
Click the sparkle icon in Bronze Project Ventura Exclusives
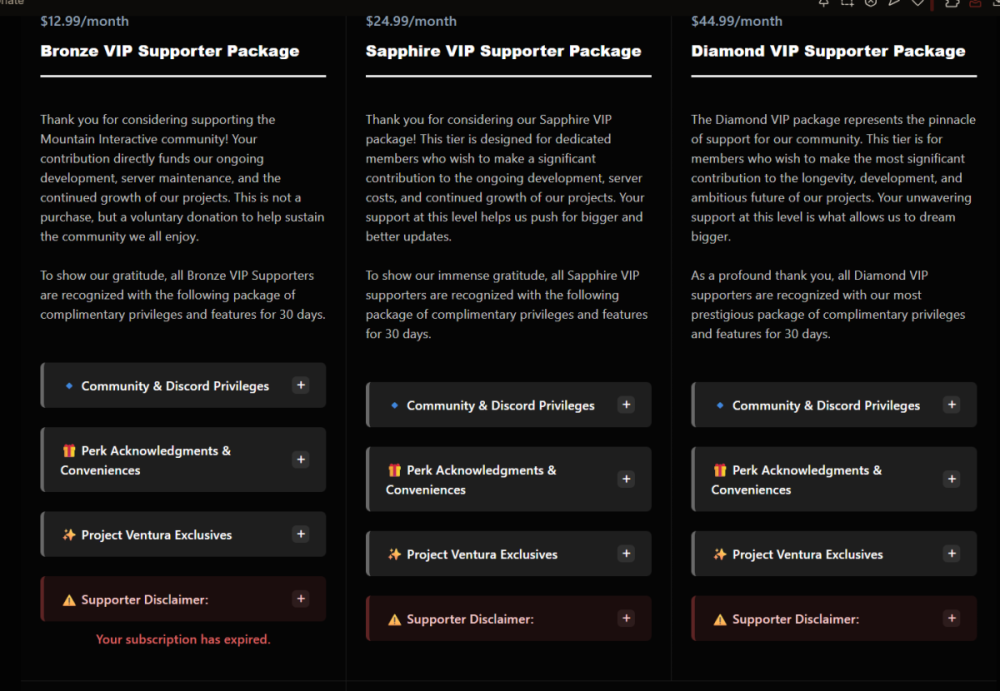tap(69, 535)
